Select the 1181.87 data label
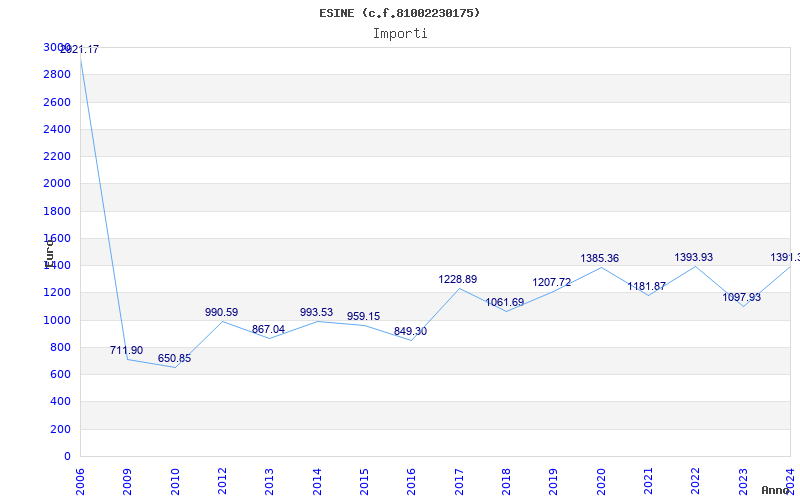 coord(646,286)
